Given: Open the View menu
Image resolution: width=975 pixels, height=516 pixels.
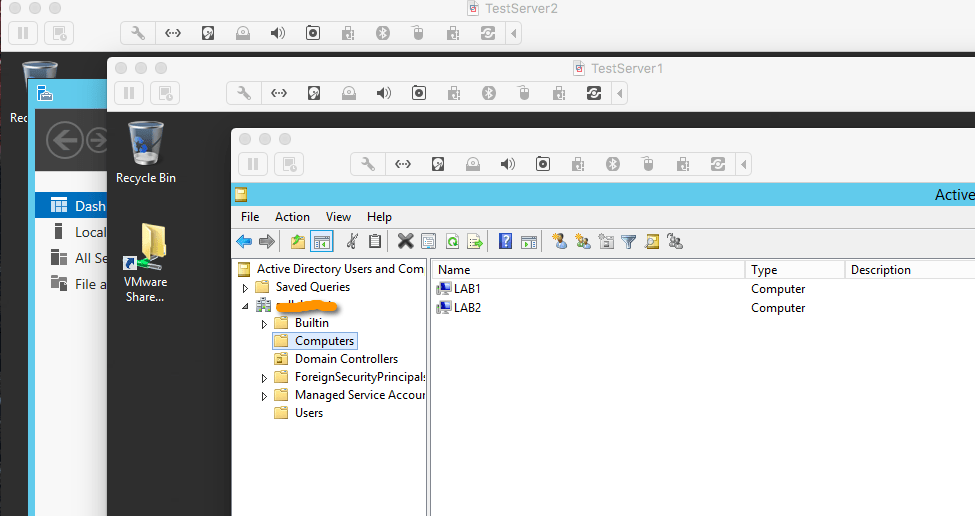Looking at the screenshot, I should pos(338,217).
